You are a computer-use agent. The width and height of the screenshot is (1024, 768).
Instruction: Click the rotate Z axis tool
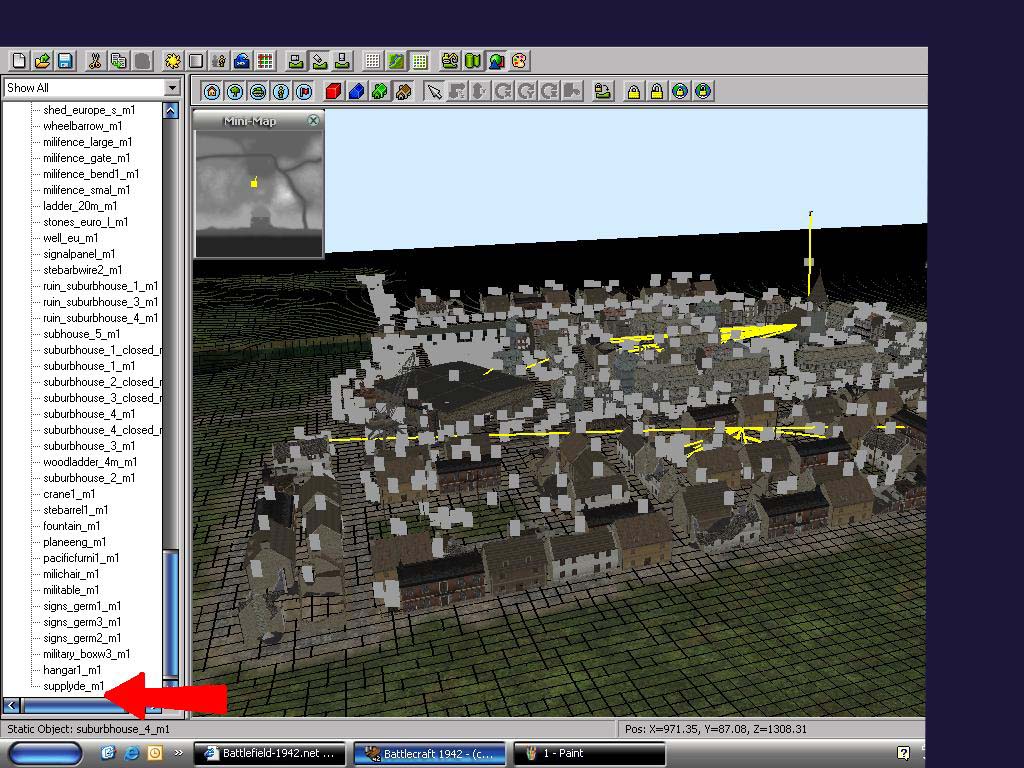549,91
